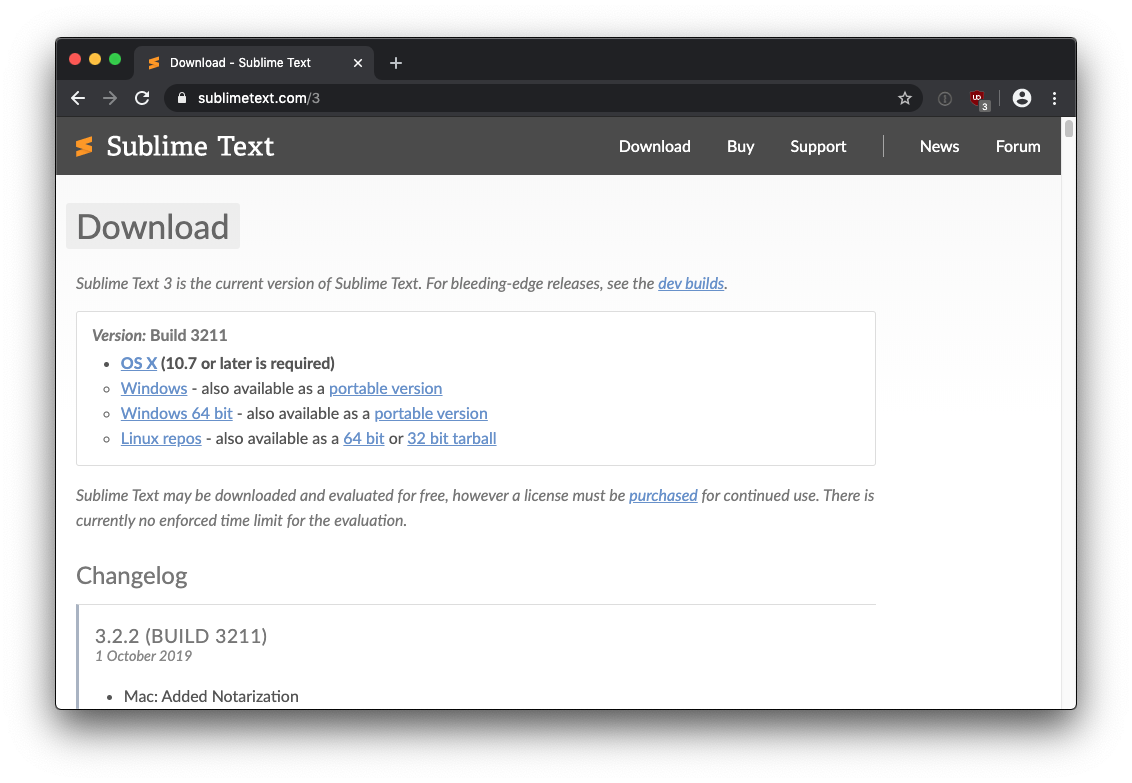Viewport: 1132px width, 783px height.
Task: Follow the purchased license link
Action: click(663, 496)
